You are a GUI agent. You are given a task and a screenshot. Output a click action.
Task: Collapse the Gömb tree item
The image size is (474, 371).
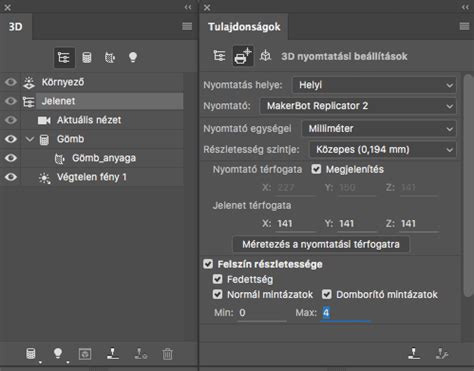coord(30,139)
